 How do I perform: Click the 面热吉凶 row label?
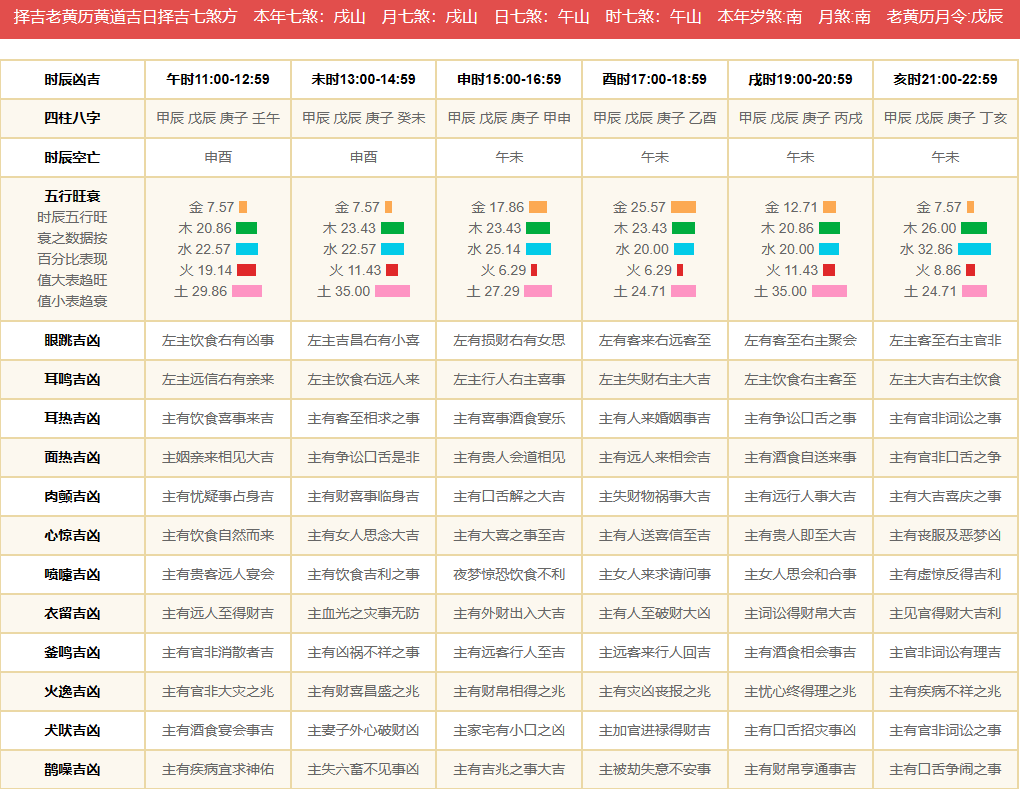[x=72, y=457]
